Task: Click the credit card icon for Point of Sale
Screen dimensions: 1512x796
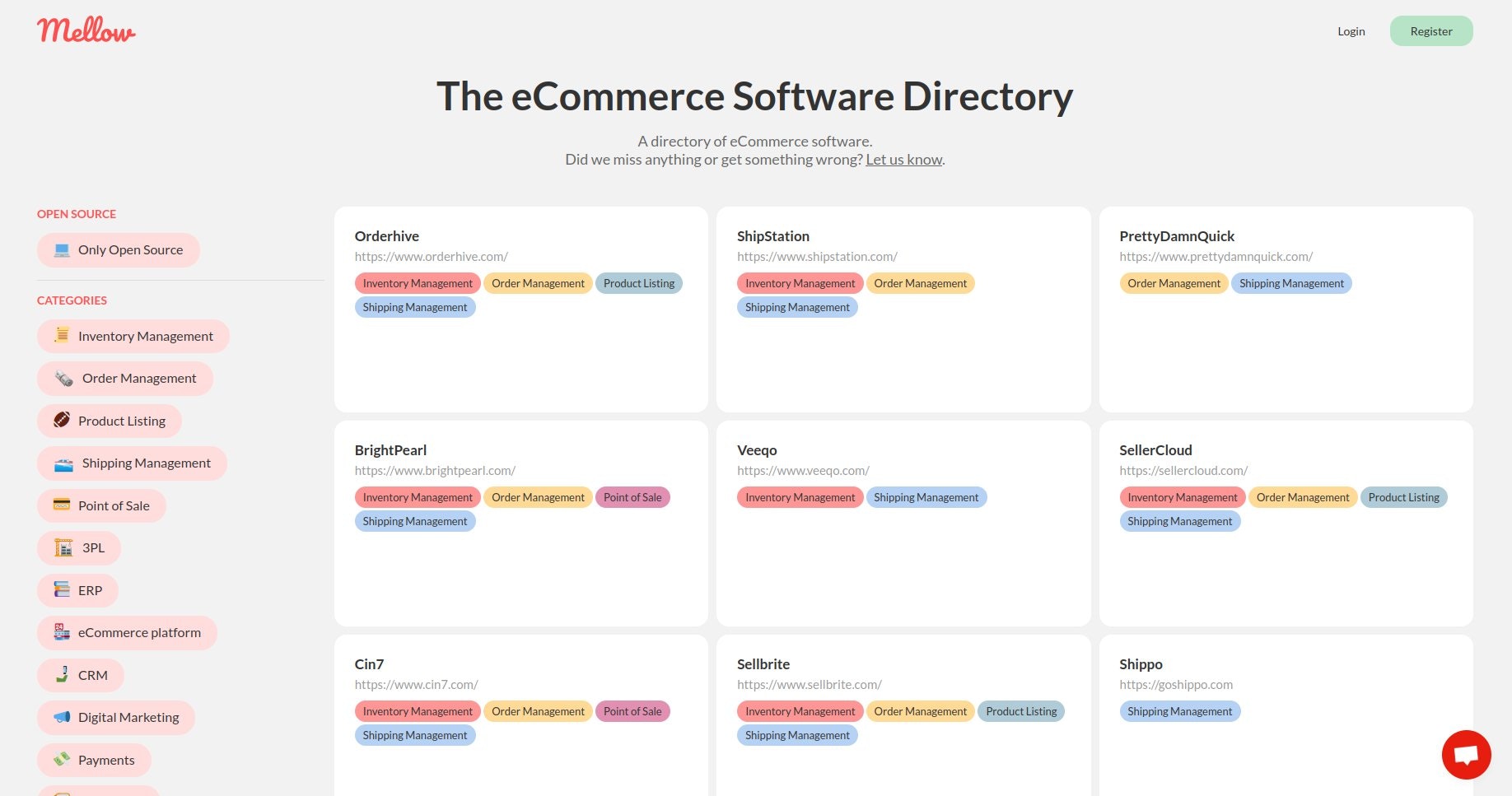Action: click(x=62, y=505)
